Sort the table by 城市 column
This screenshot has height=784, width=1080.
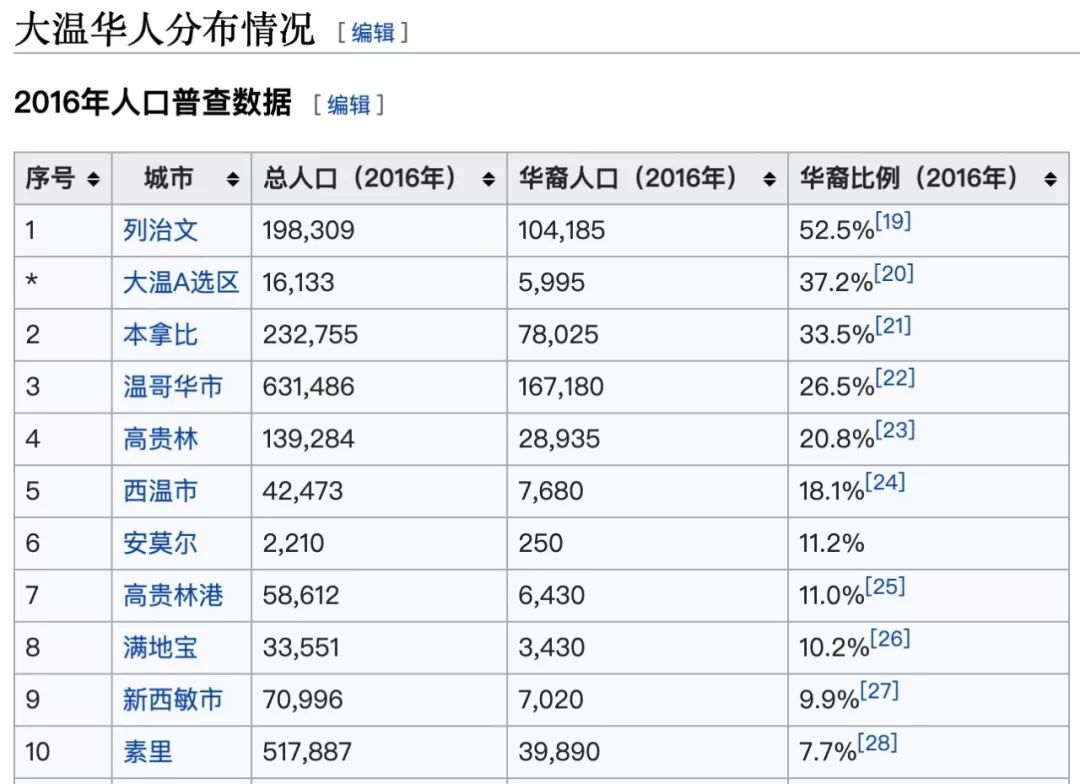[x=232, y=178]
